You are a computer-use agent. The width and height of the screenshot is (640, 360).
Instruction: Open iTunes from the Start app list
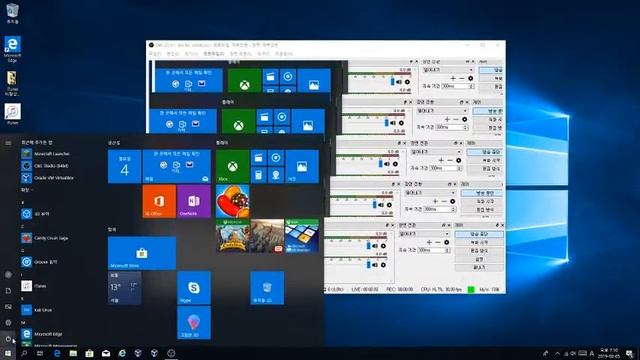[34, 286]
